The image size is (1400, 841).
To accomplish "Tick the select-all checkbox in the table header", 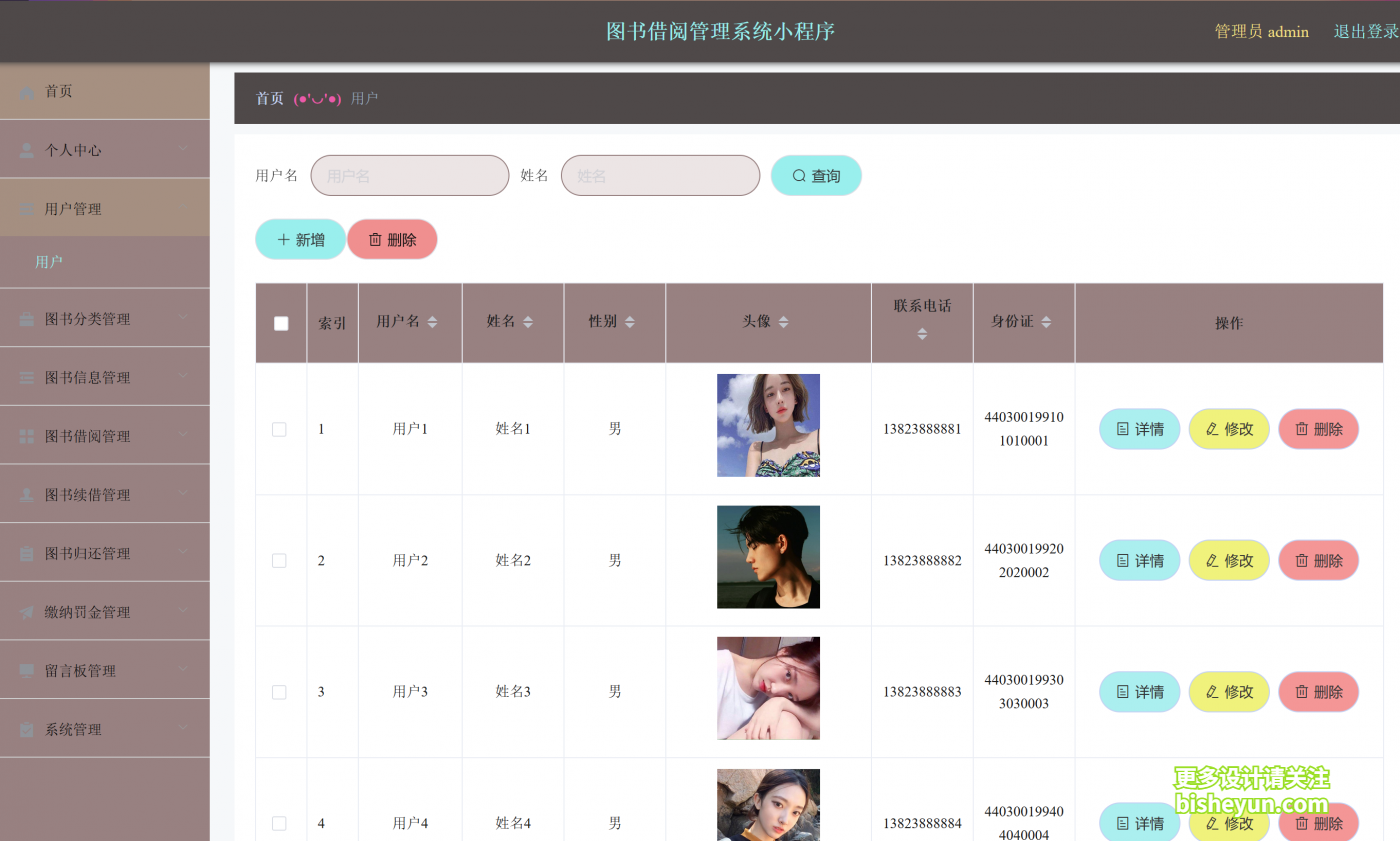I will point(281,323).
